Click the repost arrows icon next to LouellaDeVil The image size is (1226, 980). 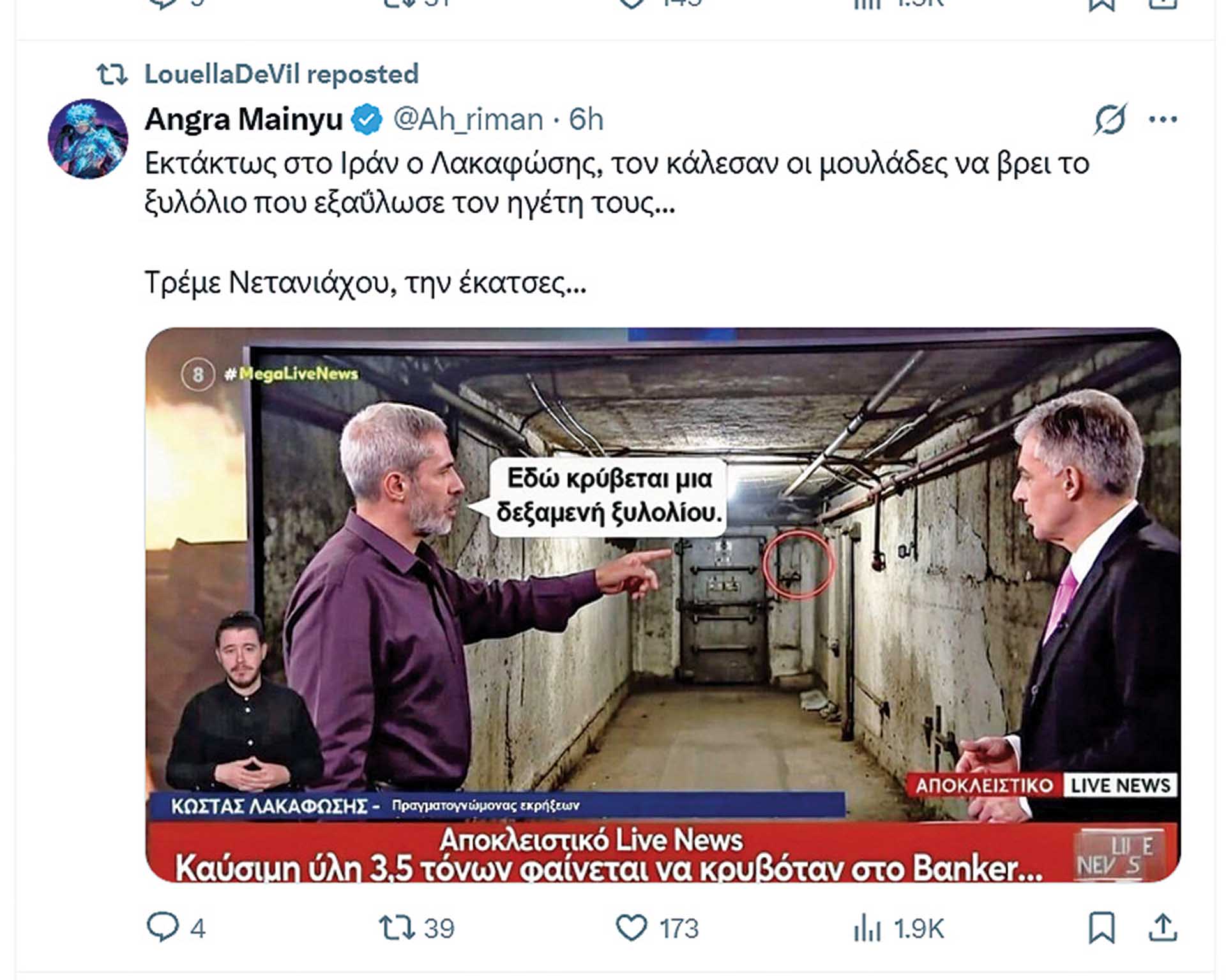[x=112, y=75]
